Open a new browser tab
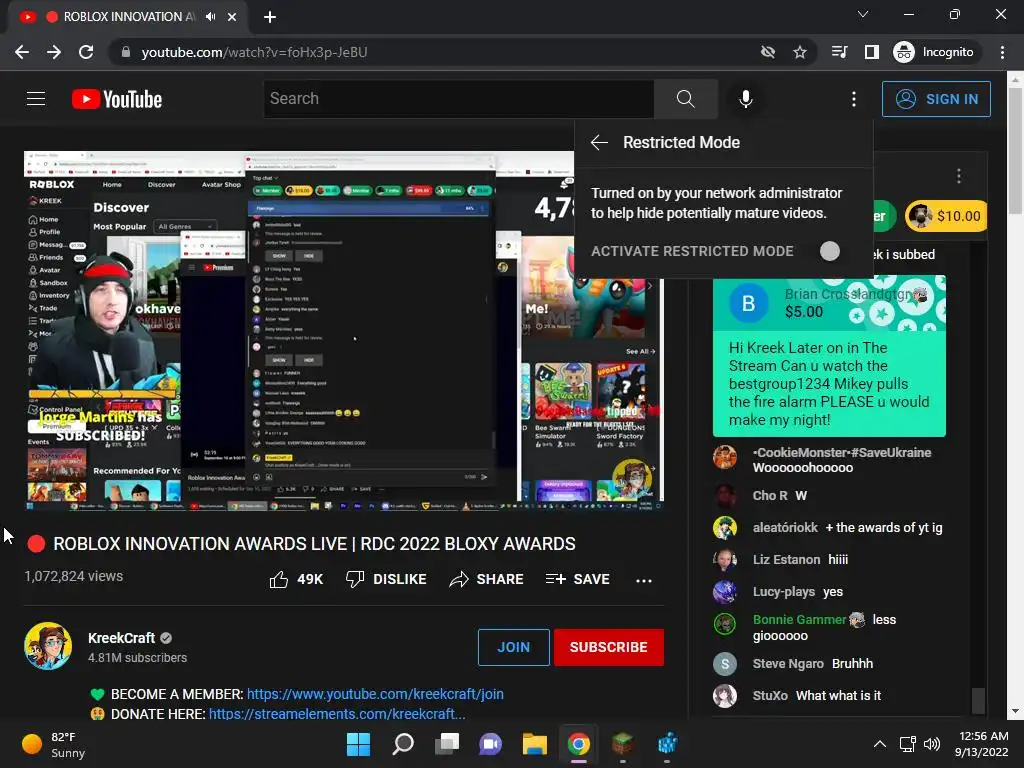This screenshot has width=1024, height=768. pyautogui.click(x=270, y=17)
